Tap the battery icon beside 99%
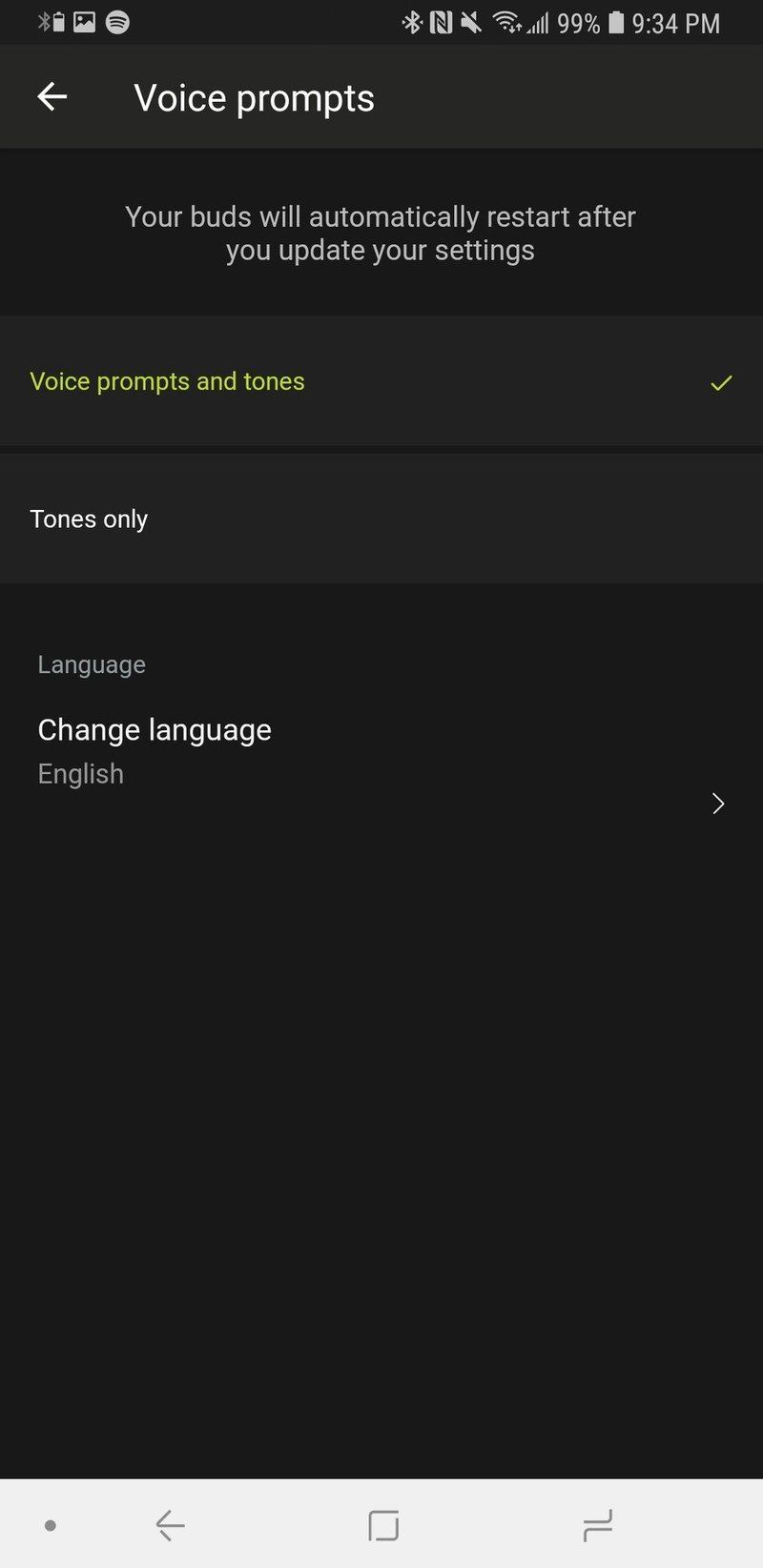Screen dimensions: 763x1568 point(616,22)
